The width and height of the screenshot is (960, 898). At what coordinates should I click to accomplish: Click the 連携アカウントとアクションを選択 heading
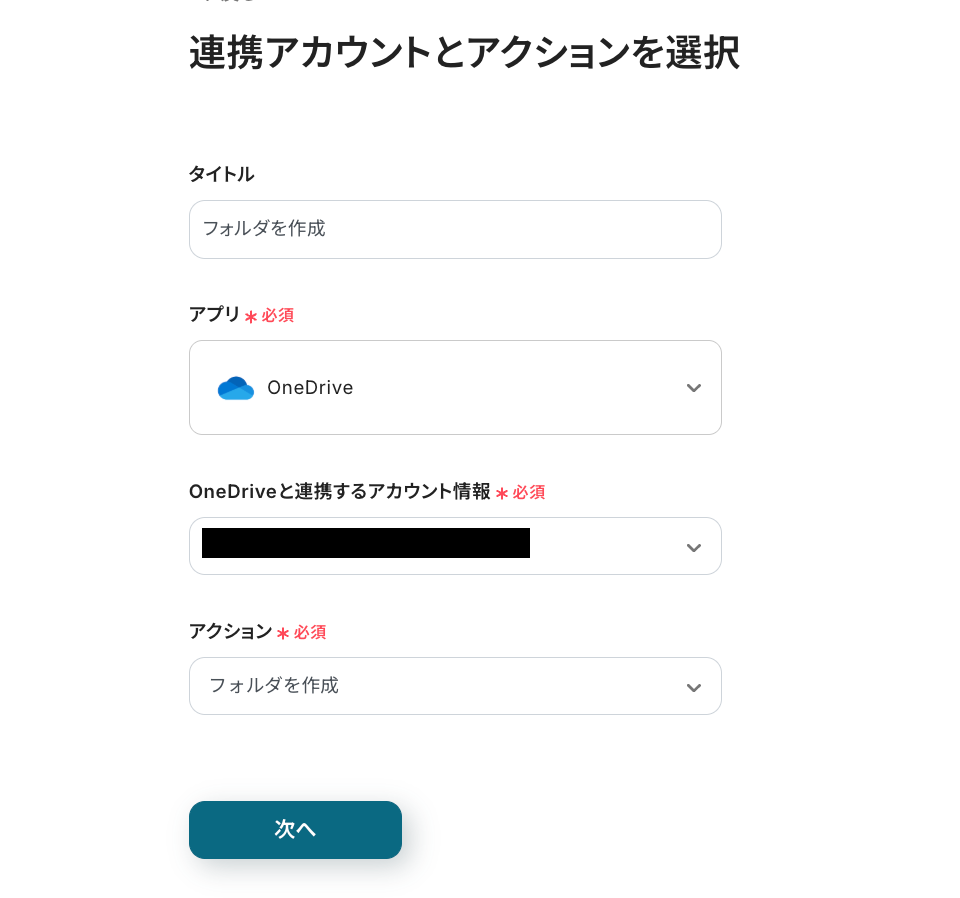464,53
